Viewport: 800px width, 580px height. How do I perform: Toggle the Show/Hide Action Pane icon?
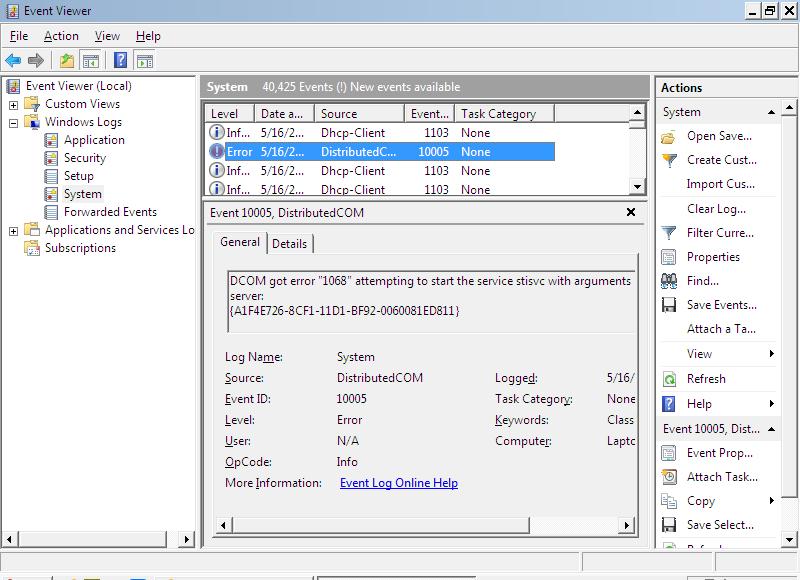click(x=145, y=61)
